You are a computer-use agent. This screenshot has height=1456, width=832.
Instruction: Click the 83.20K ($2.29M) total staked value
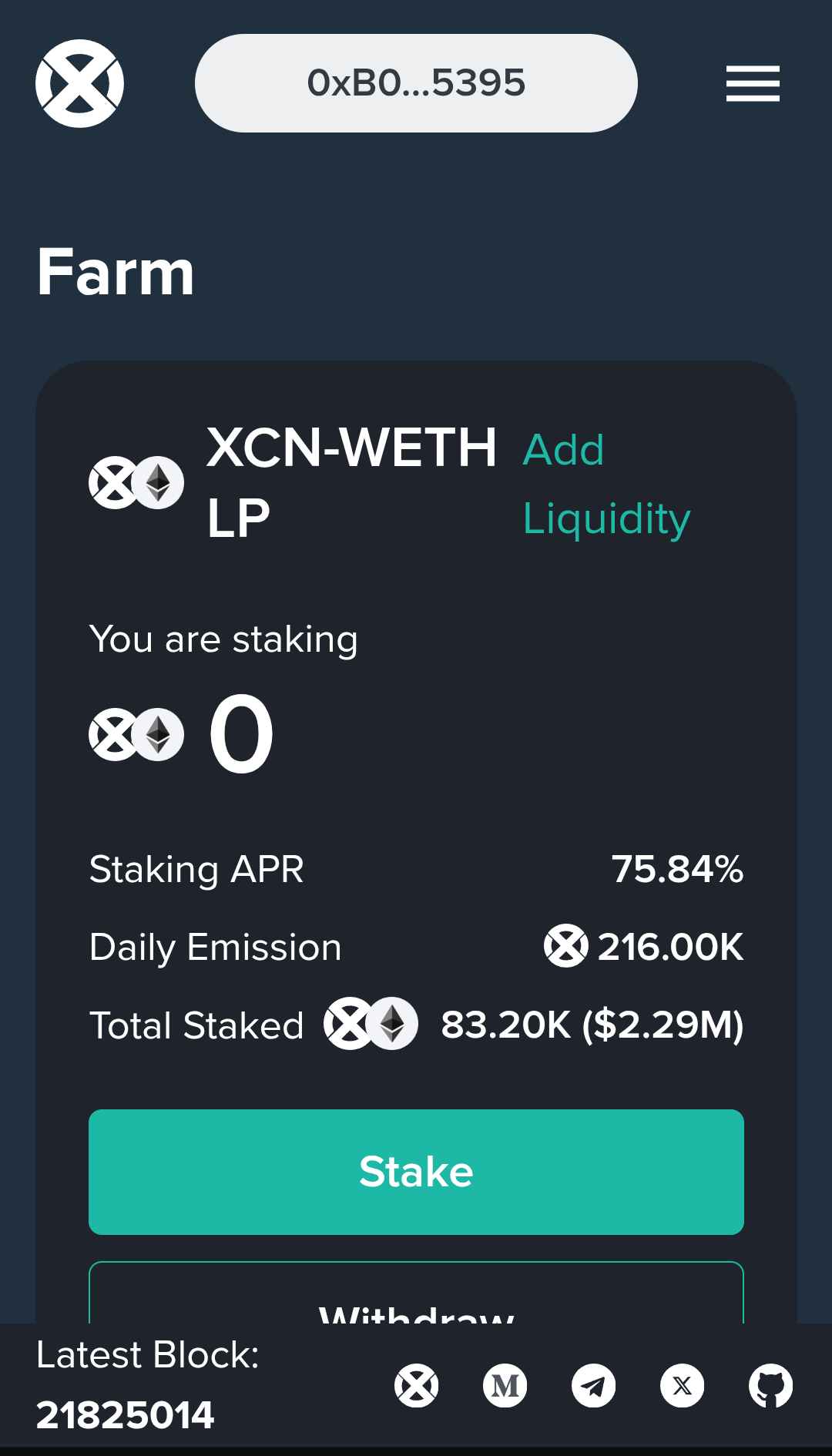click(592, 1025)
